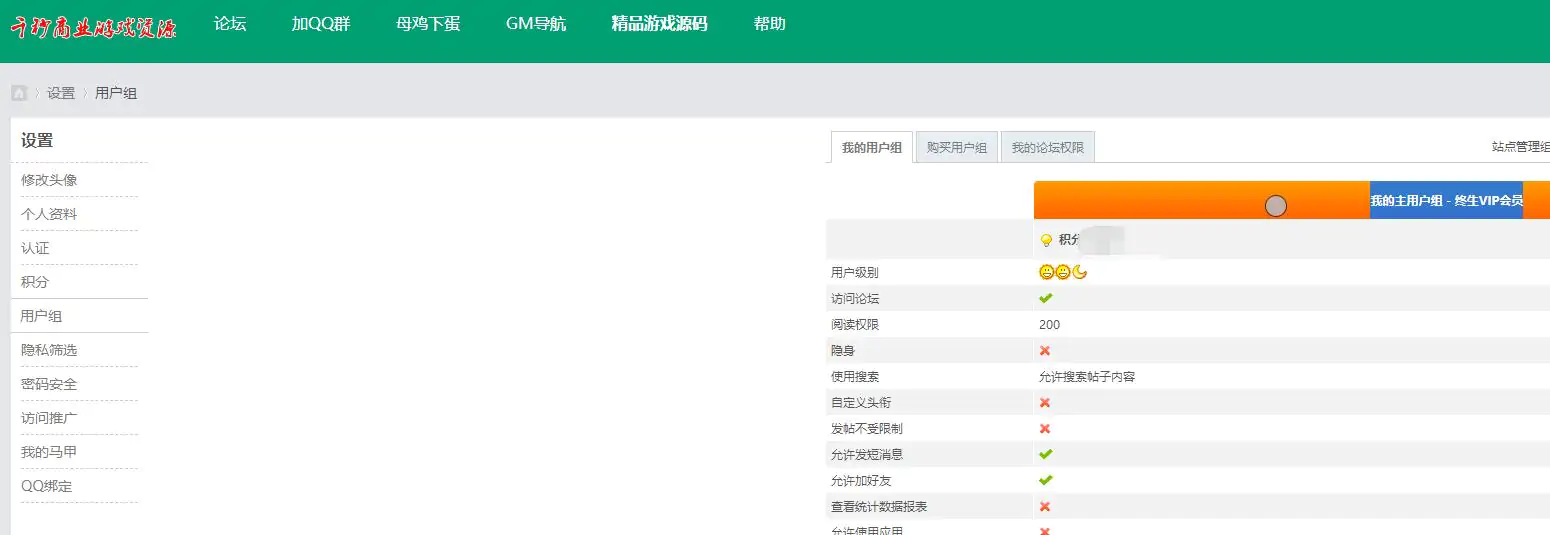Viewport: 1550px width, 535px height.
Task: Click 使用搜索 row label
Action: (x=855, y=376)
